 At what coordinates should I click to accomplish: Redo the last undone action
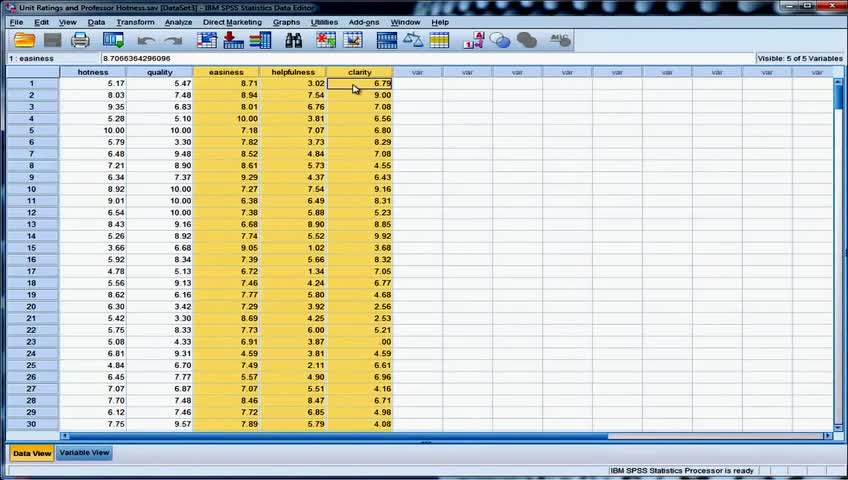[x=173, y=41]
